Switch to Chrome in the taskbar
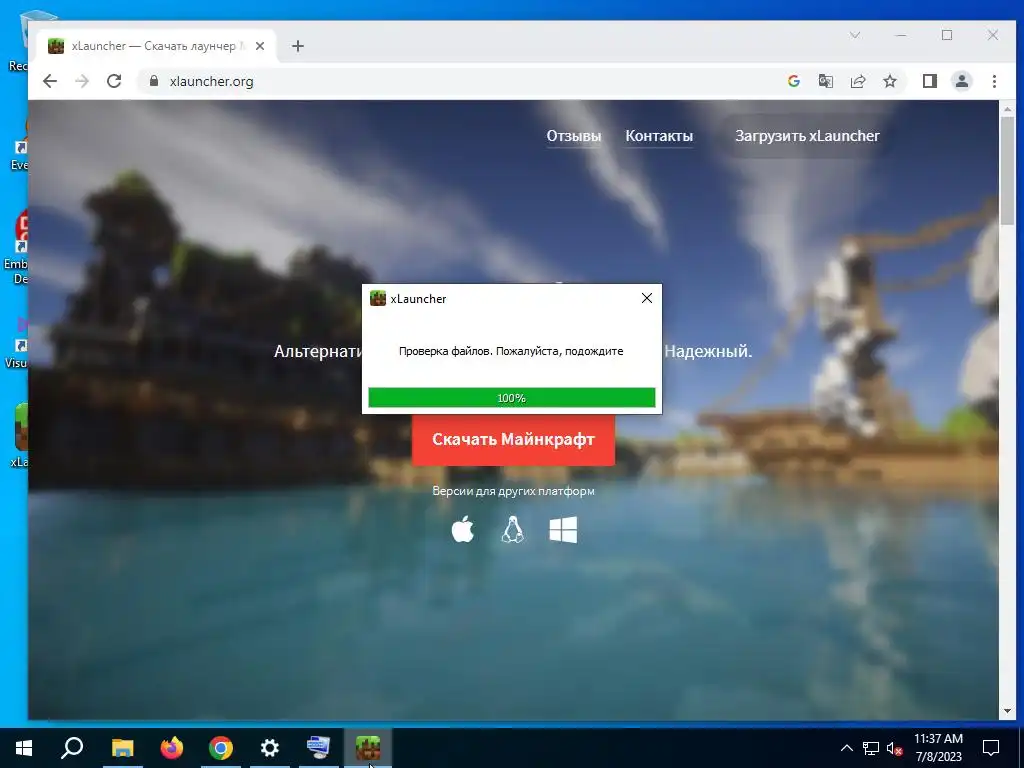The height and width of the screenshot is (768, 1024). 221,748
